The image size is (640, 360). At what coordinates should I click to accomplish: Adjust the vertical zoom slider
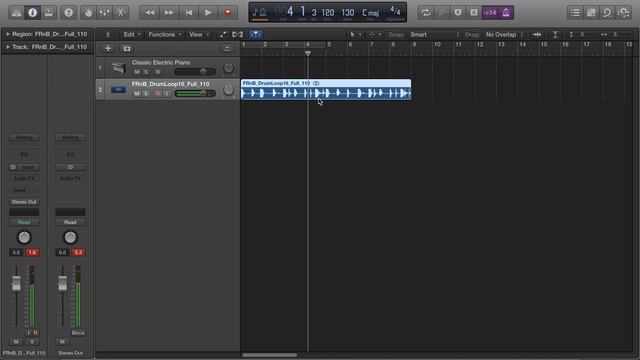click(x=582, y=35)
